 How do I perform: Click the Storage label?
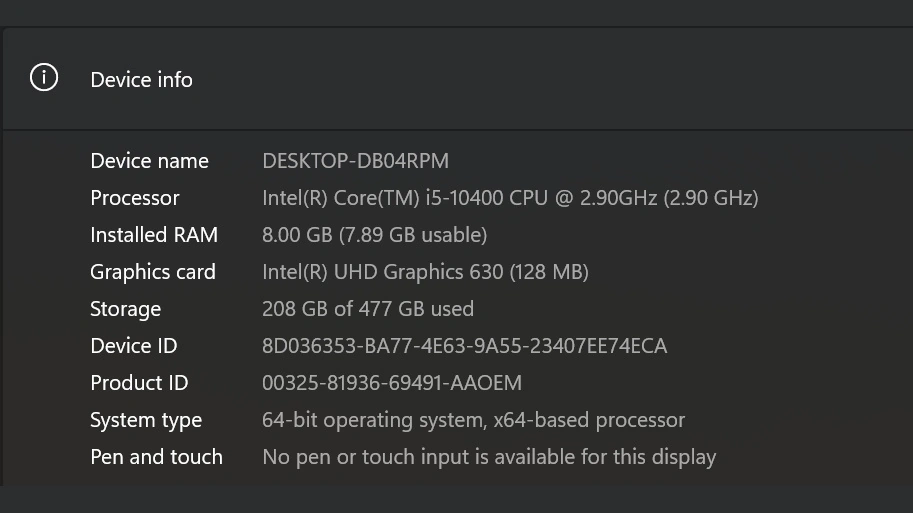(x=125, y=309)
